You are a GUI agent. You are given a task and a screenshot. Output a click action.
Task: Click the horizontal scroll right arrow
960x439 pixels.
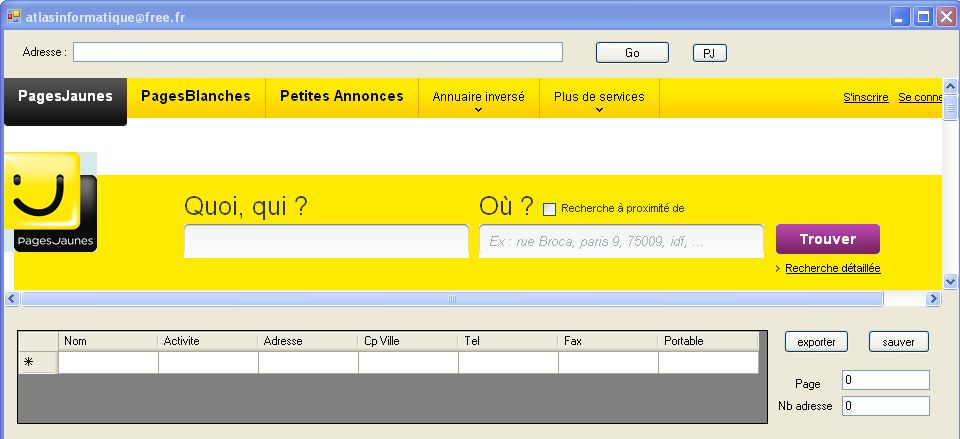(x=934, y=299)
